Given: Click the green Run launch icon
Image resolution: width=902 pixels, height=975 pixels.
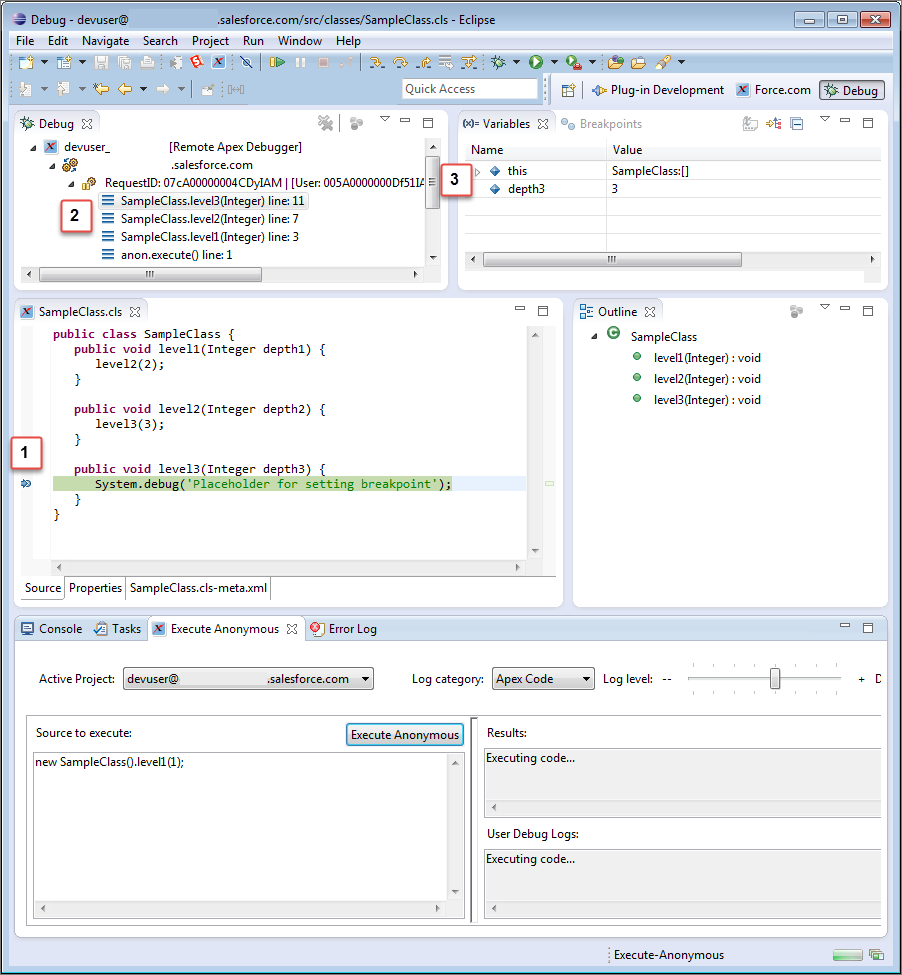Looking at the screenshot, I should coord(536,62).
